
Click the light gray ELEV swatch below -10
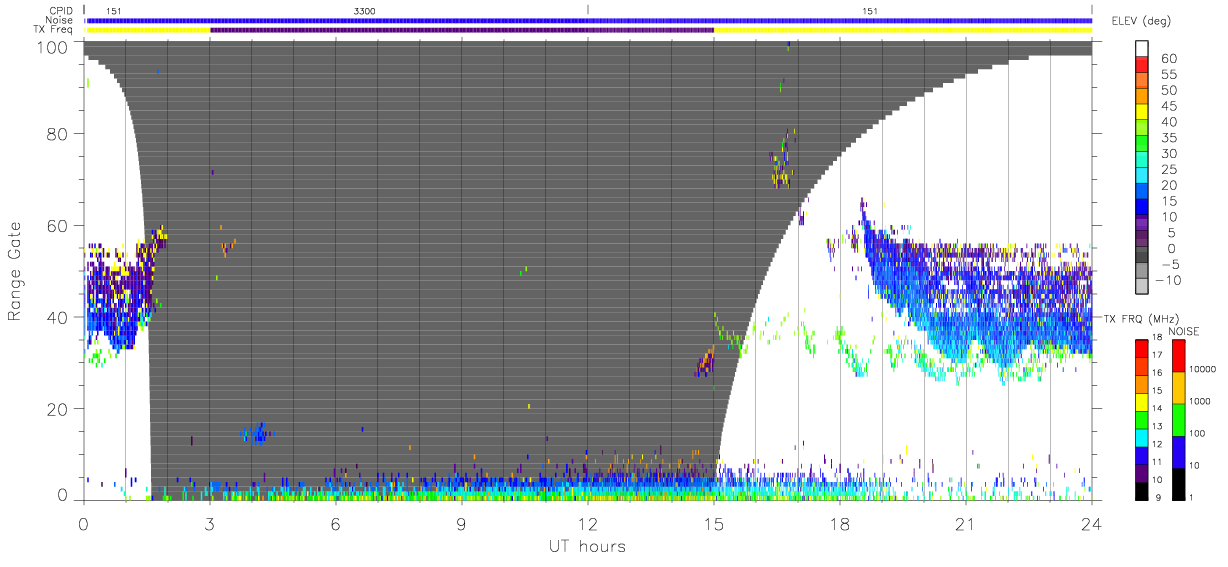1143,288
